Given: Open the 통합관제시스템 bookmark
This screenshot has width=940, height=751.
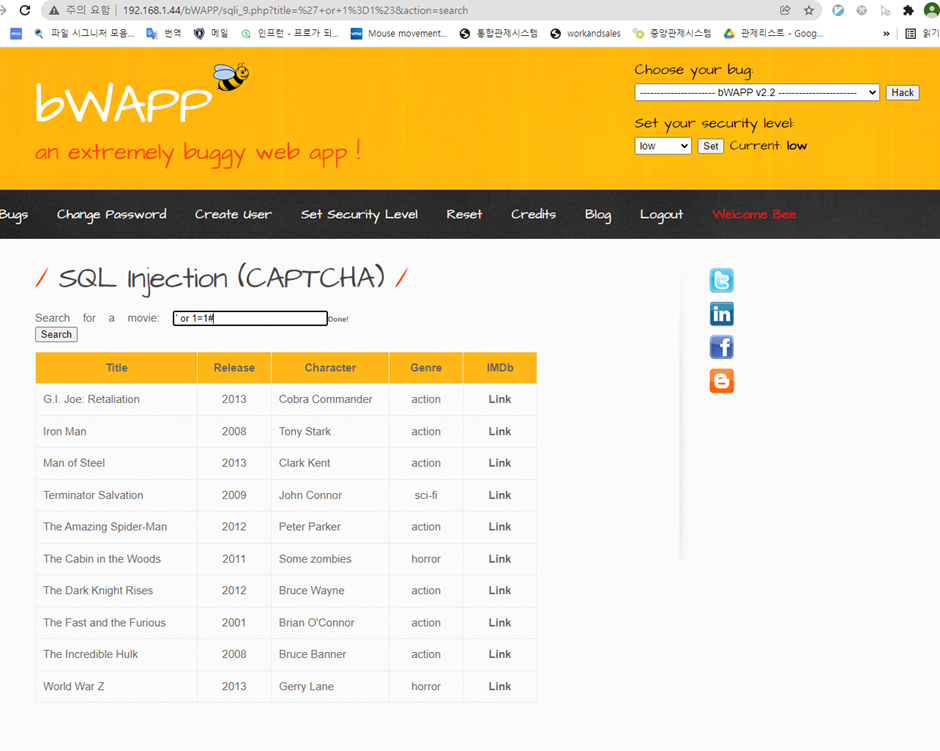Looking at the screenshot, I should coord(499,34).
